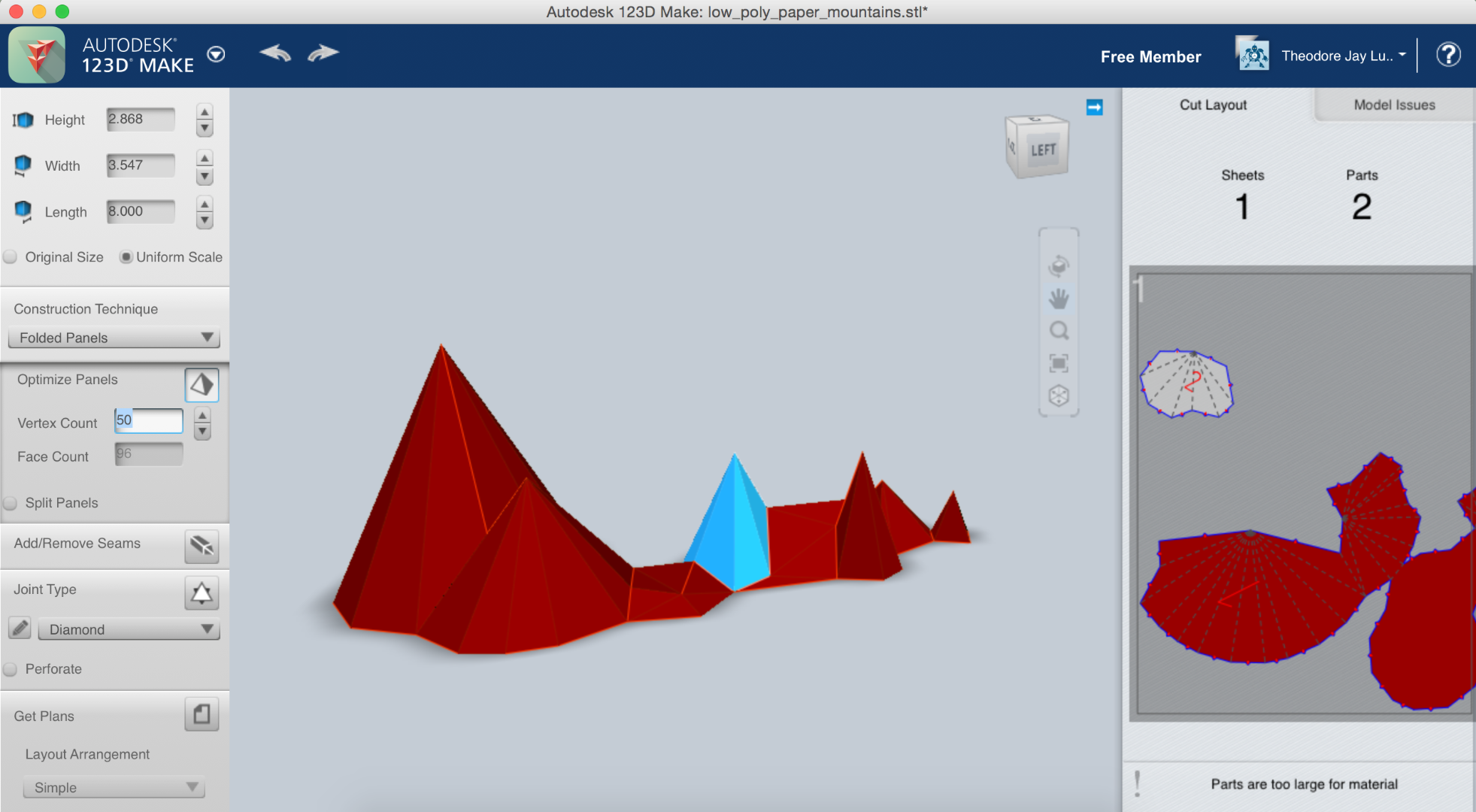1476x812 pixels.
Task: Click the undo arrow button
Action: pos(274,53)
